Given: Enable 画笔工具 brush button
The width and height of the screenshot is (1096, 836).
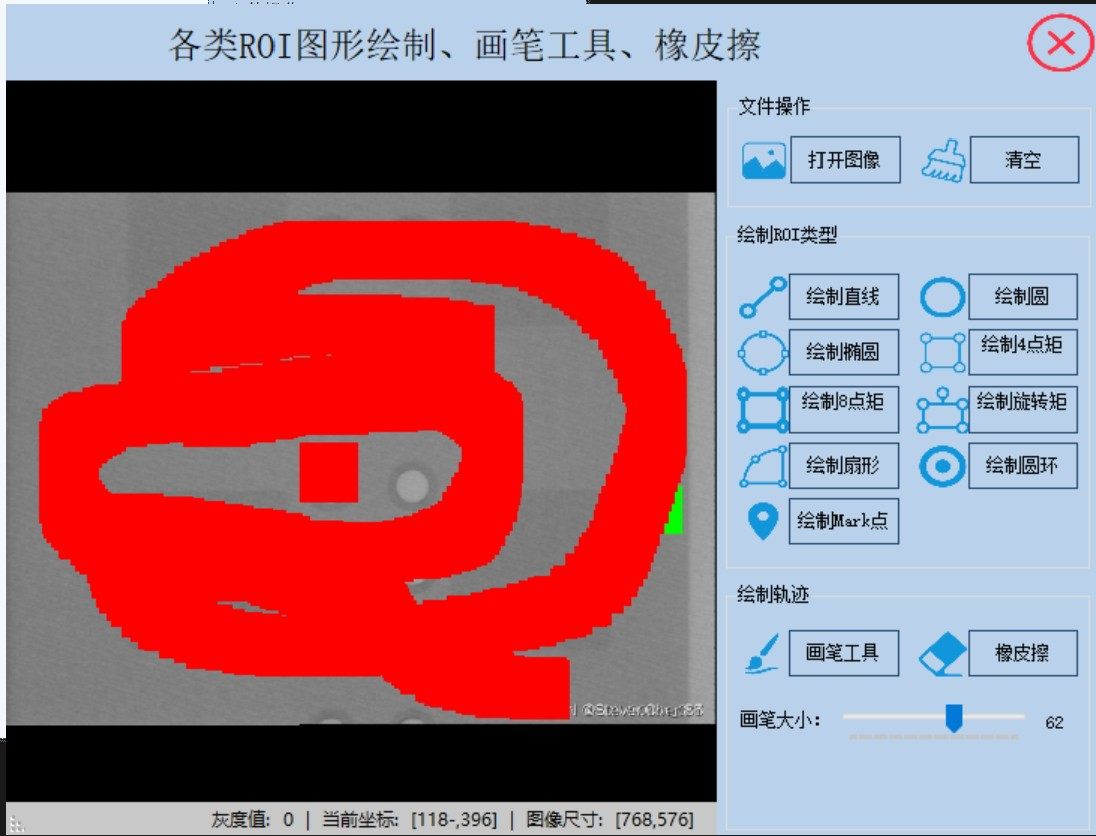Looking at the screenshot, I should [x=844, y=653].
